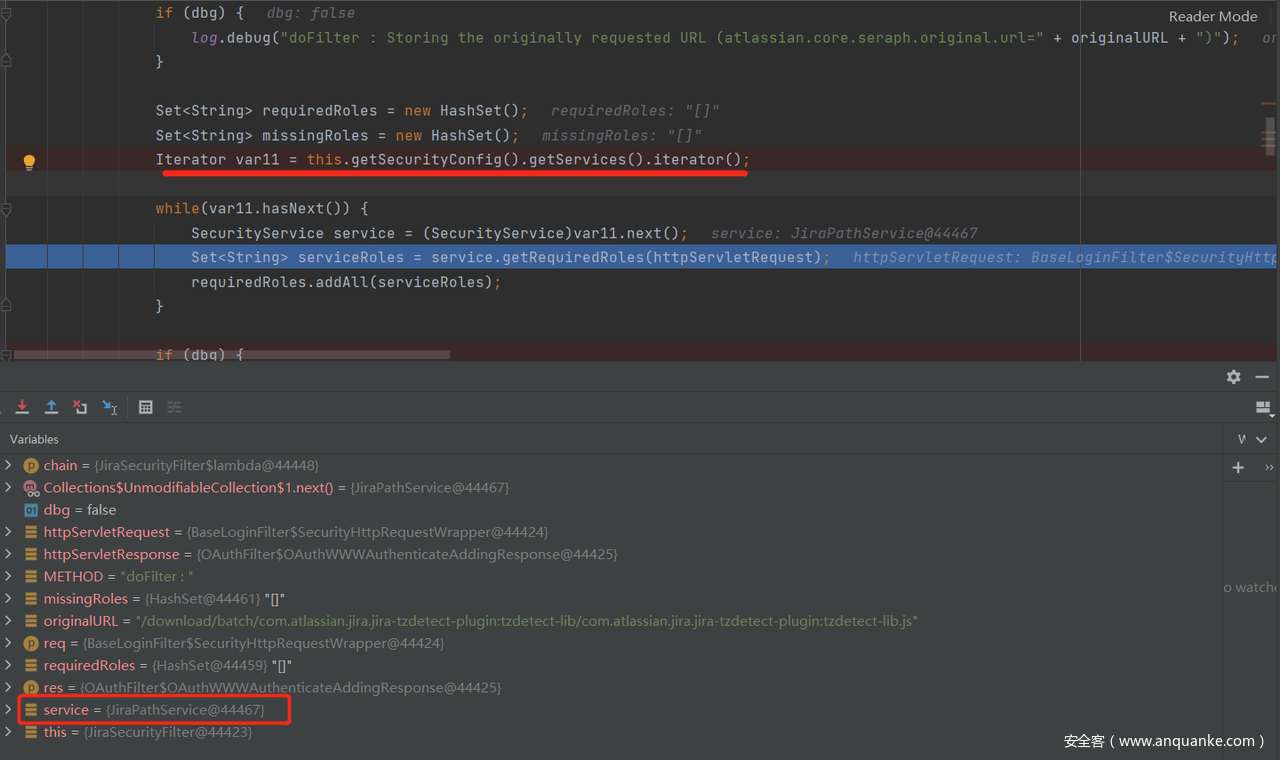Click the parameter icon beside res variable

[31, 687]
